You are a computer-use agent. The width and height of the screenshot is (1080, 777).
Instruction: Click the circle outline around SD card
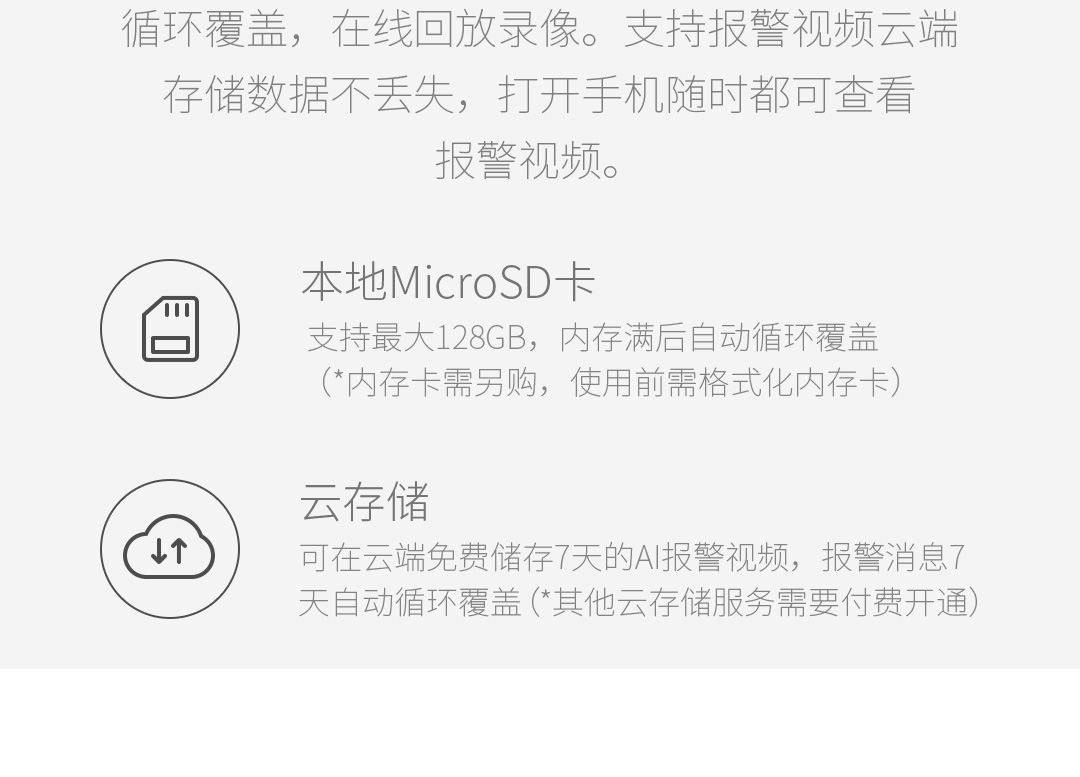point(170,329)
